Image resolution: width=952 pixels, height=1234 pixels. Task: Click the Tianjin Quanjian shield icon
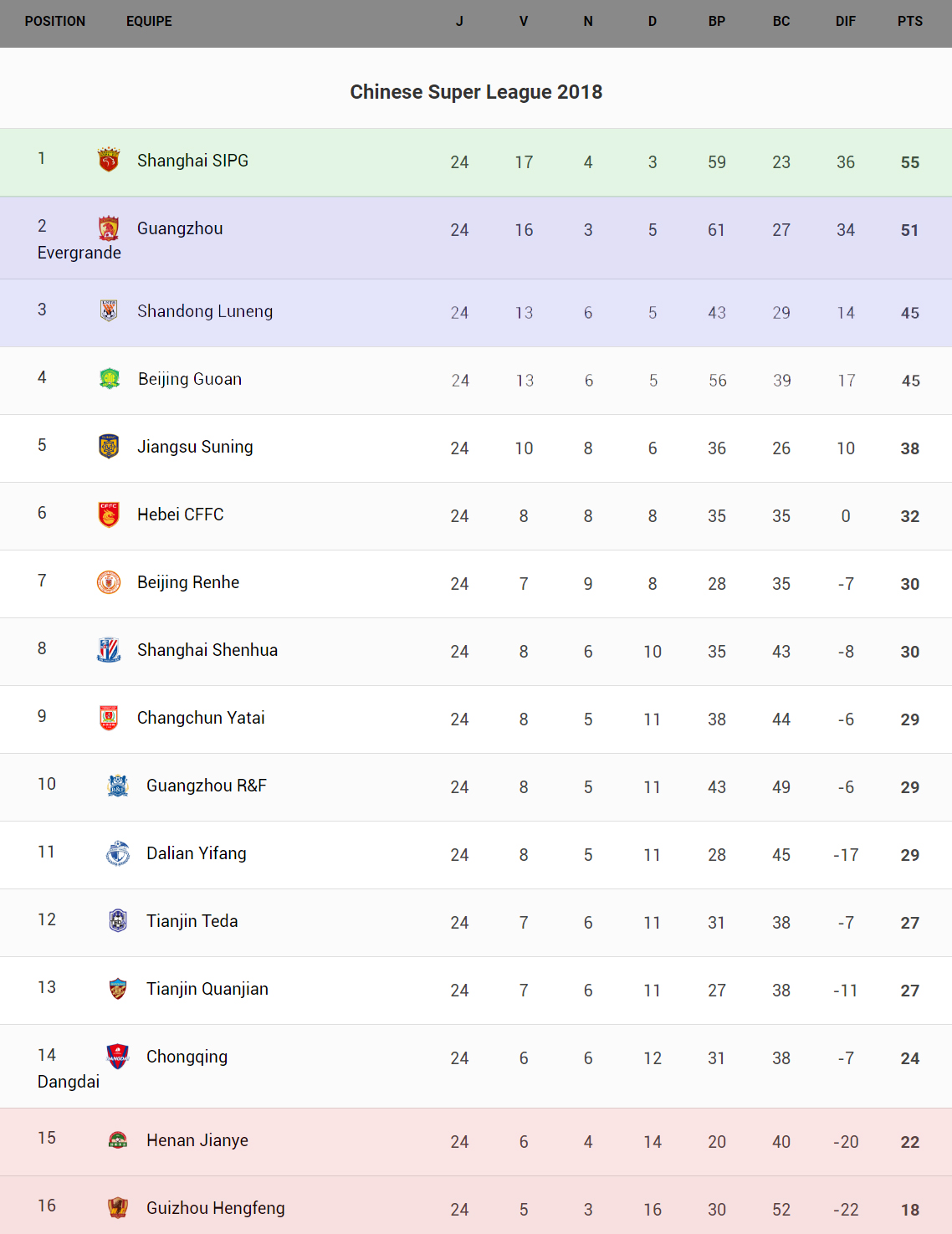(x=118, y=988)
